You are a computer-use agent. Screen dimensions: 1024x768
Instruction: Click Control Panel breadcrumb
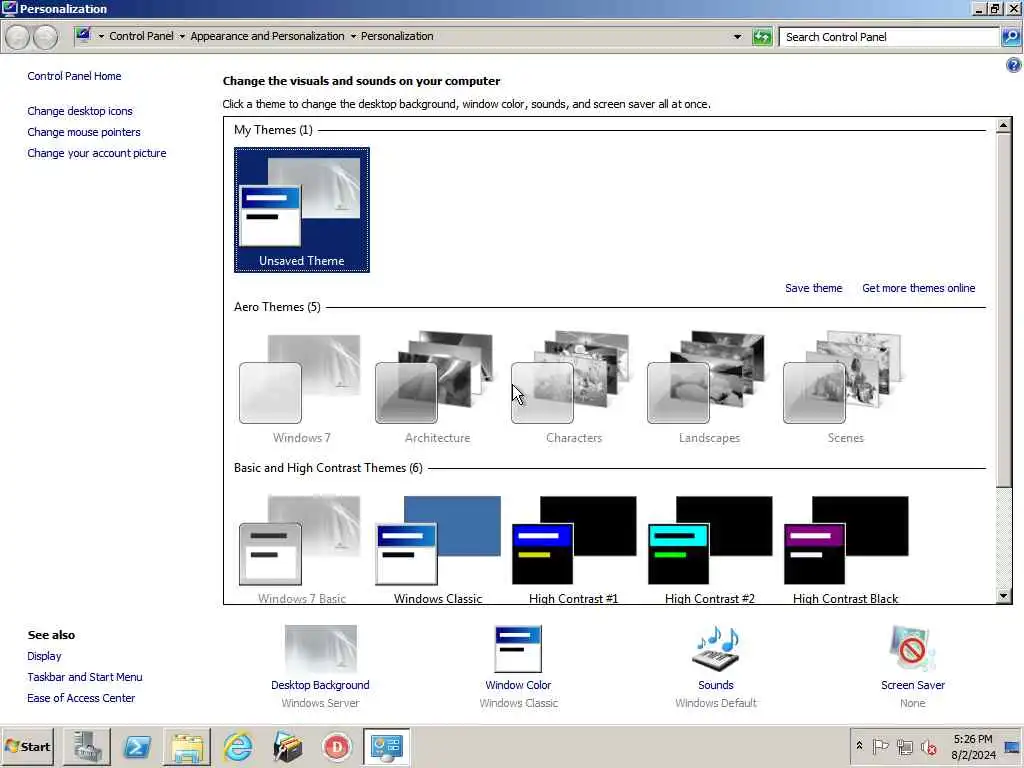141,36
